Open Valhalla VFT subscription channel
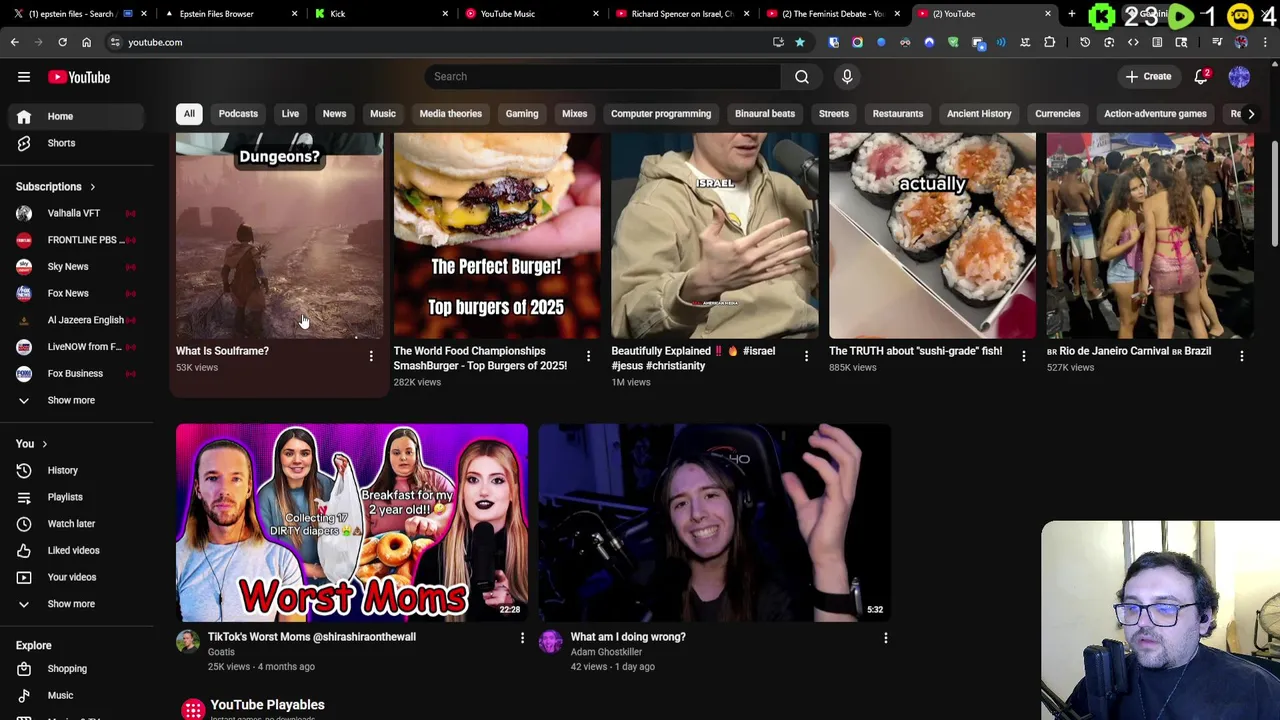The image size is (1280, 720). (x=77, y=213)
